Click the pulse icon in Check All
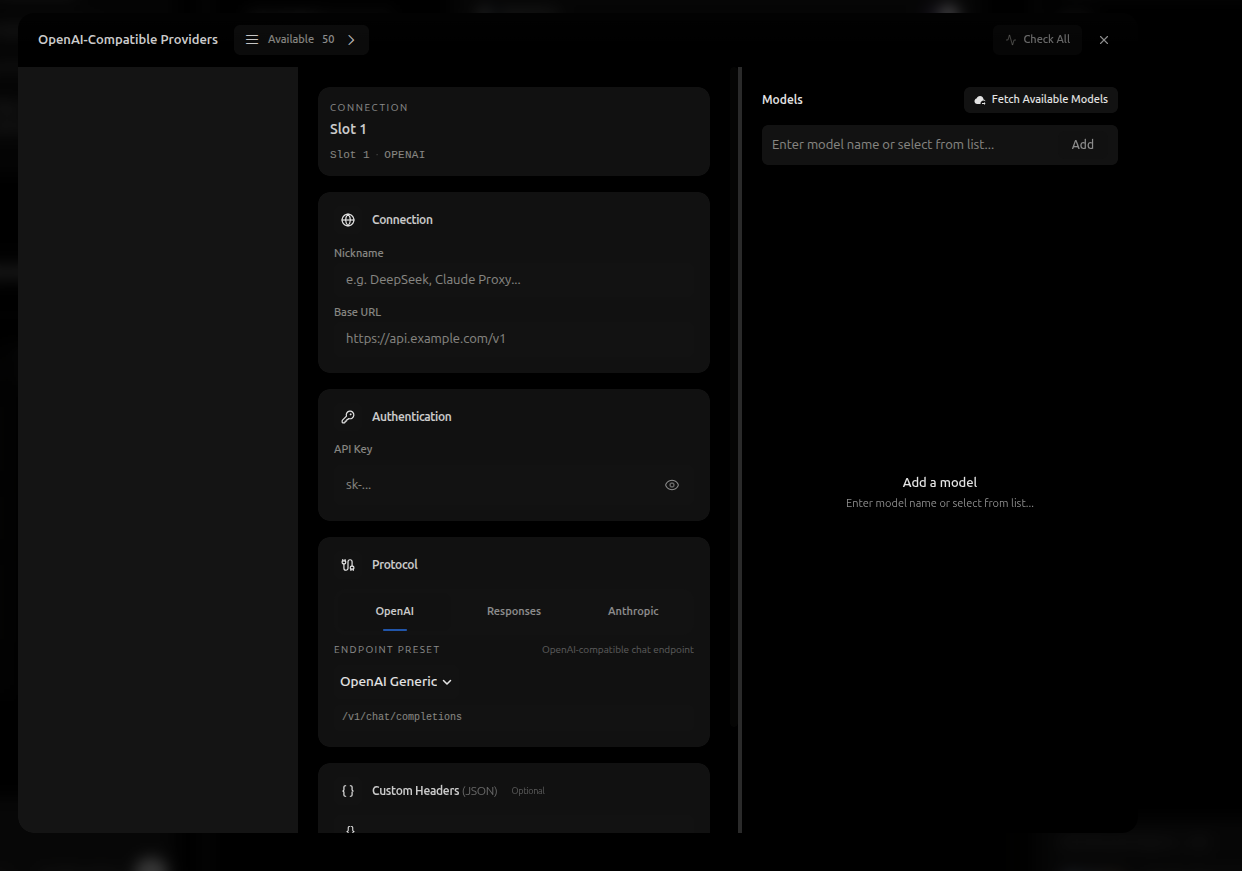Image resolution: width=1242 pixels, height=871 pixels. coord(1011,40)
